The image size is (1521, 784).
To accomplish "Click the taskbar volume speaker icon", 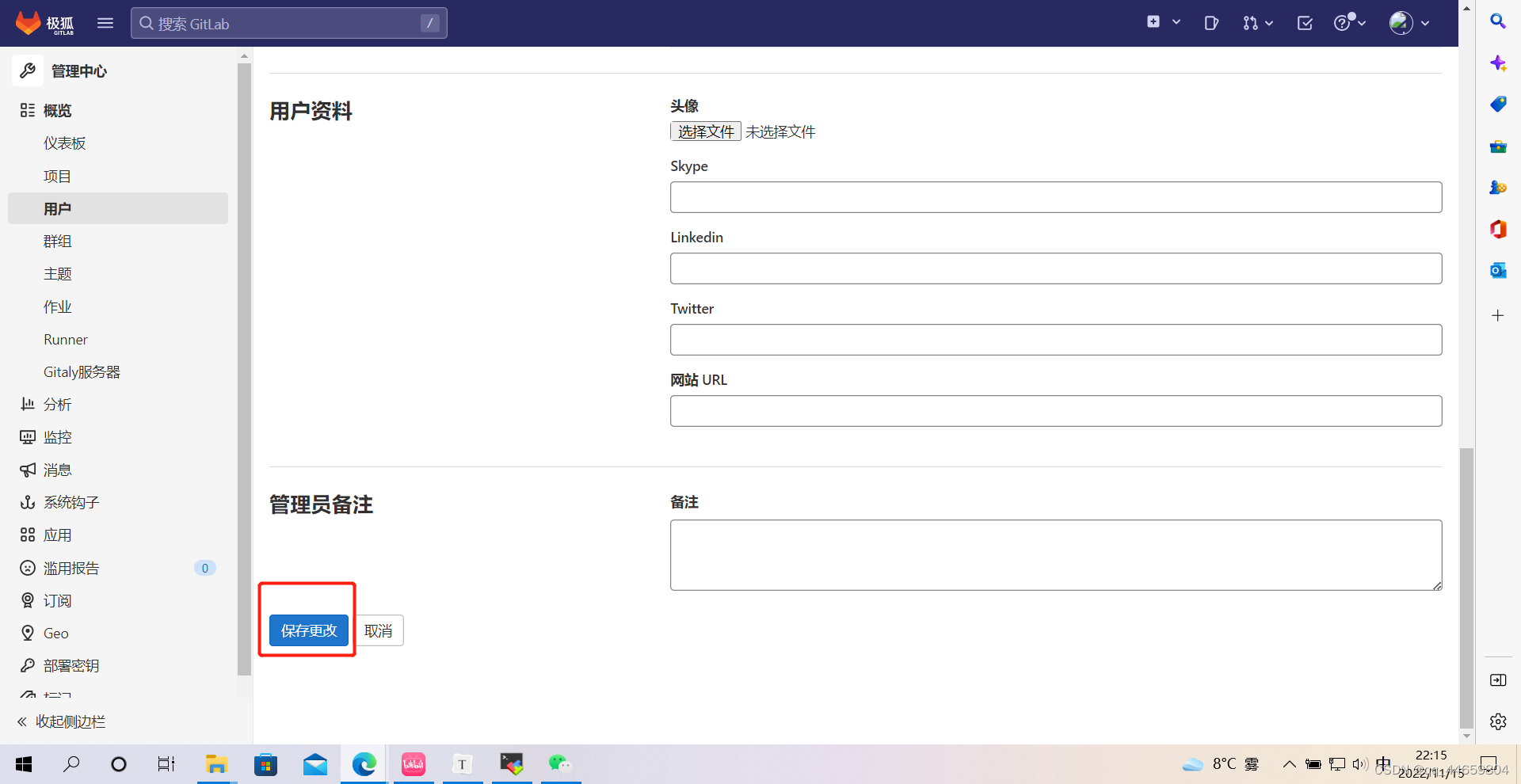I will point(1359,764).
